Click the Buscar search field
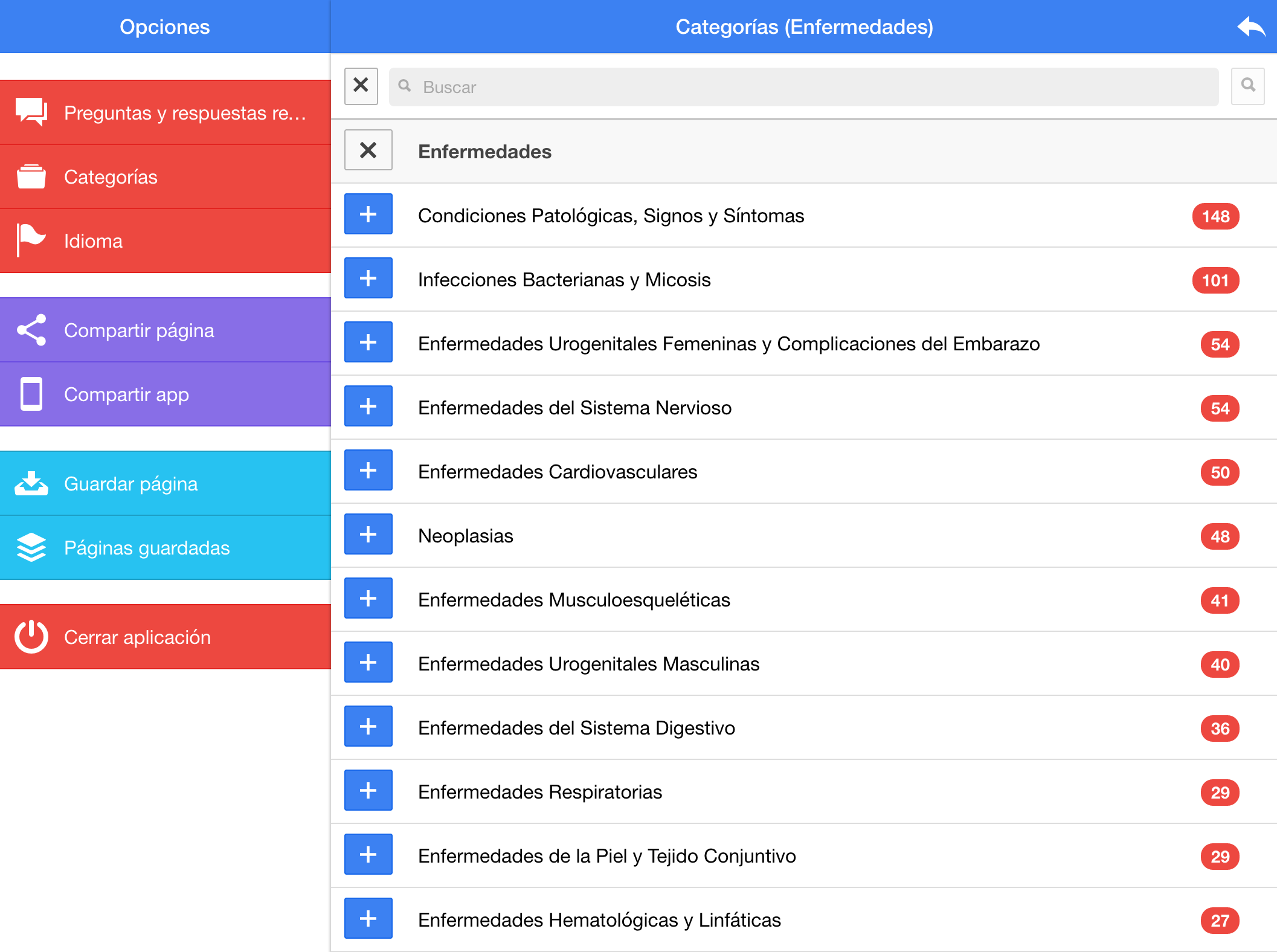This screenshot has height=952, width=1277. click(803, 87)
